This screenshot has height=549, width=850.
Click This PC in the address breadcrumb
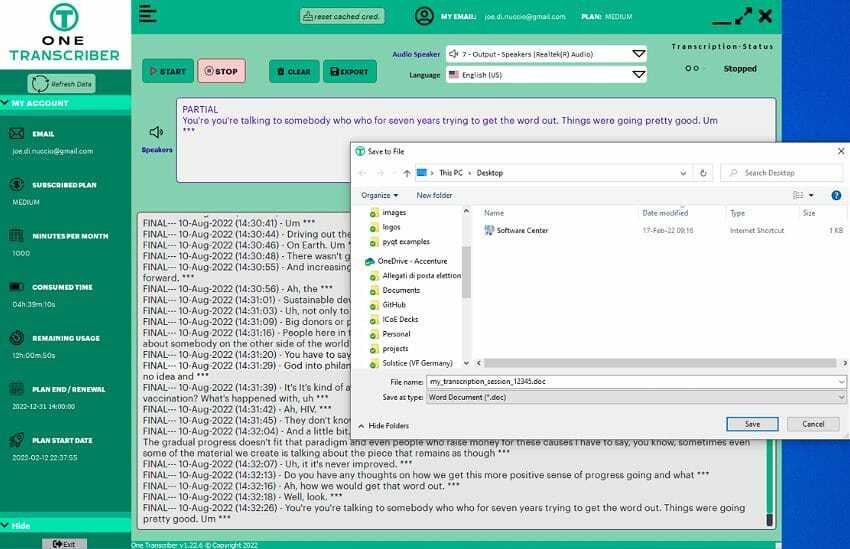[450, 173]
